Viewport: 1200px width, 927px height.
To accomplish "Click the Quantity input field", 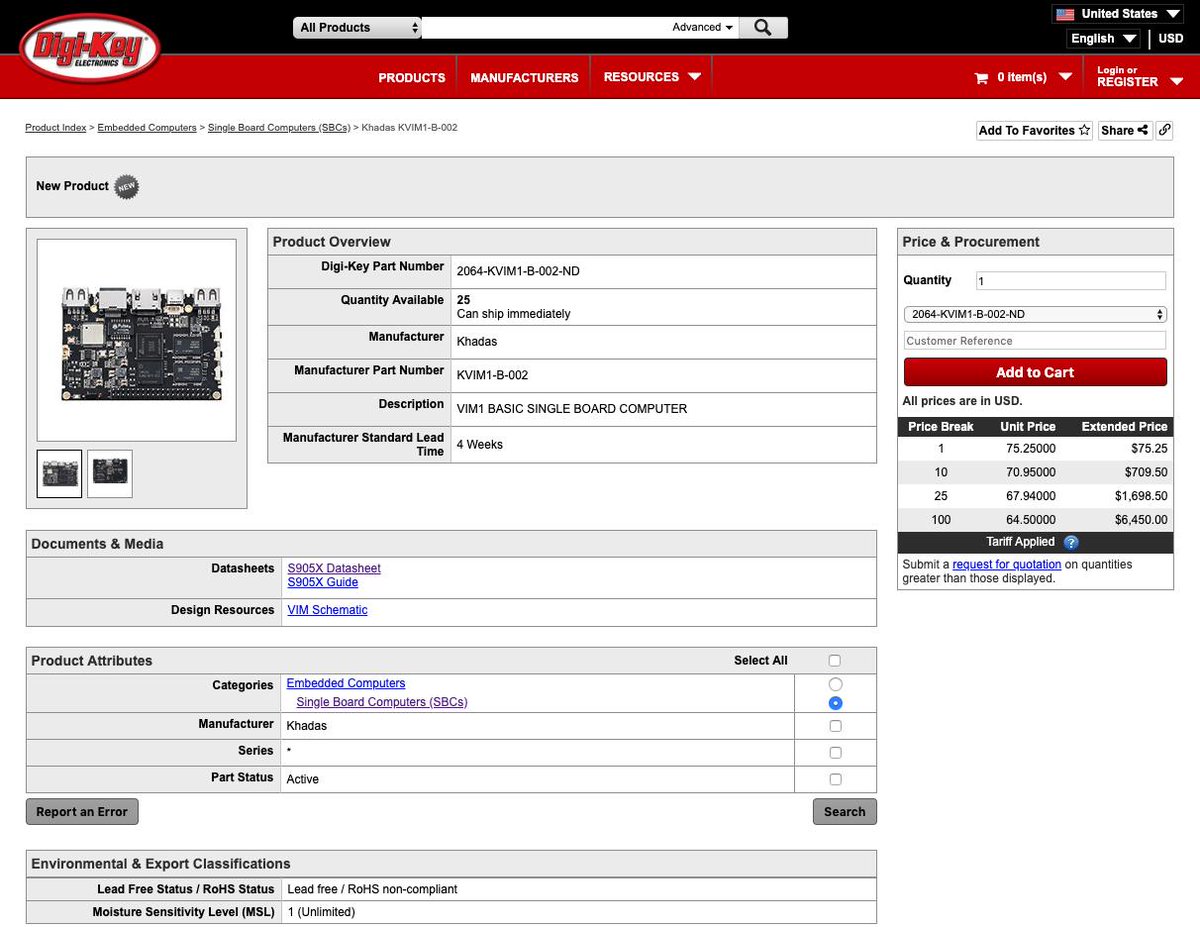I will (1070, 281).
